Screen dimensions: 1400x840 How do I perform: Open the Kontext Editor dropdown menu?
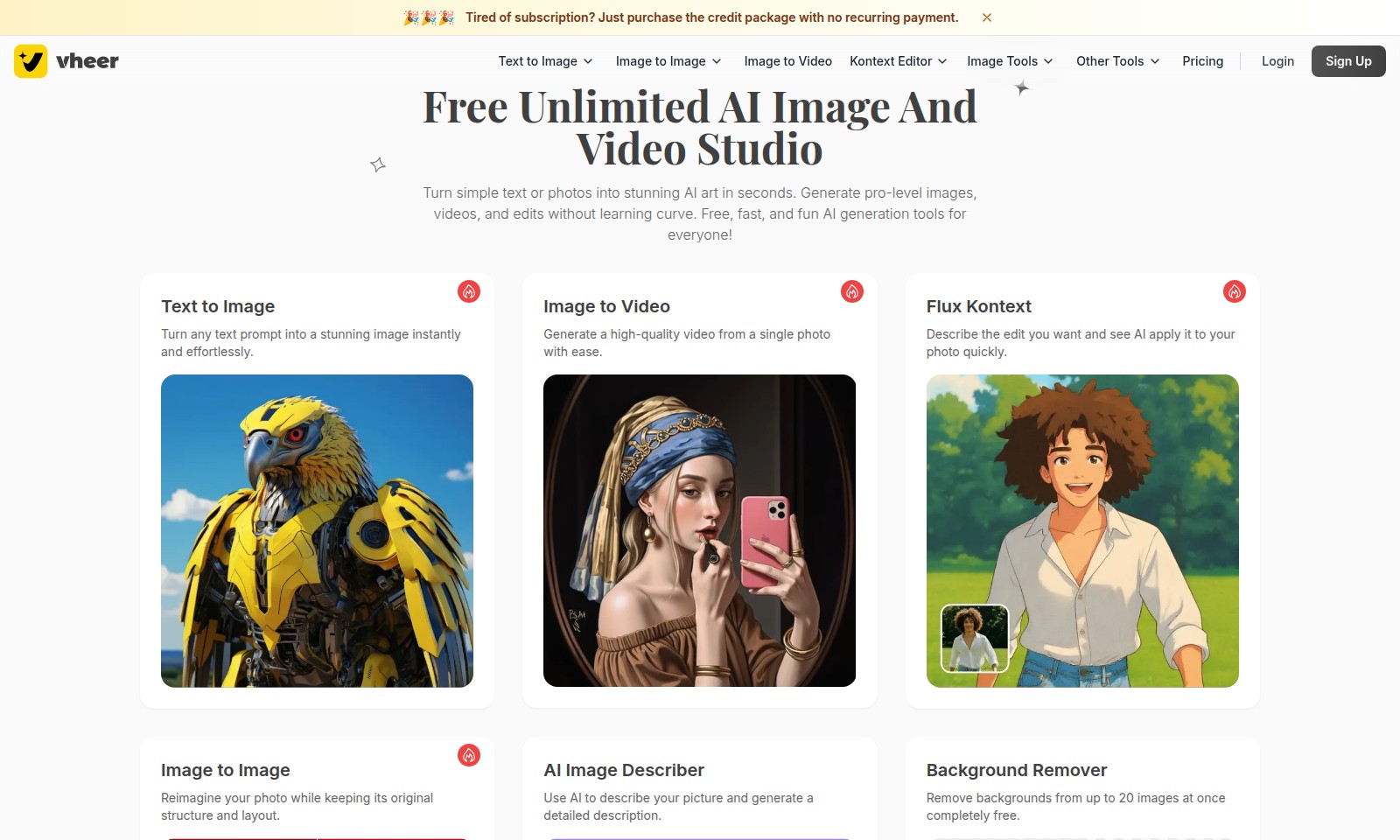tap(899, 61)
